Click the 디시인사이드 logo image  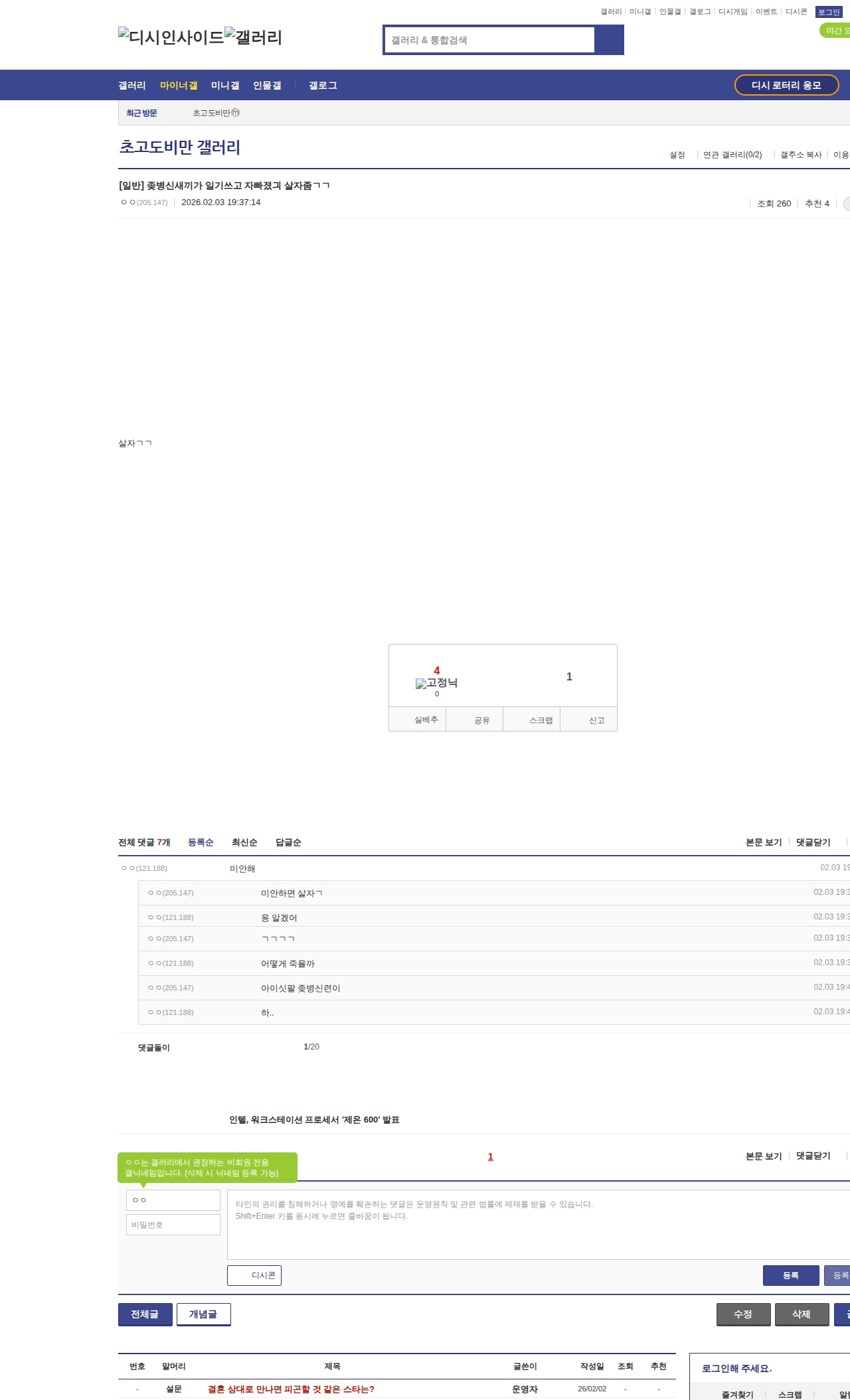point(171,37)
